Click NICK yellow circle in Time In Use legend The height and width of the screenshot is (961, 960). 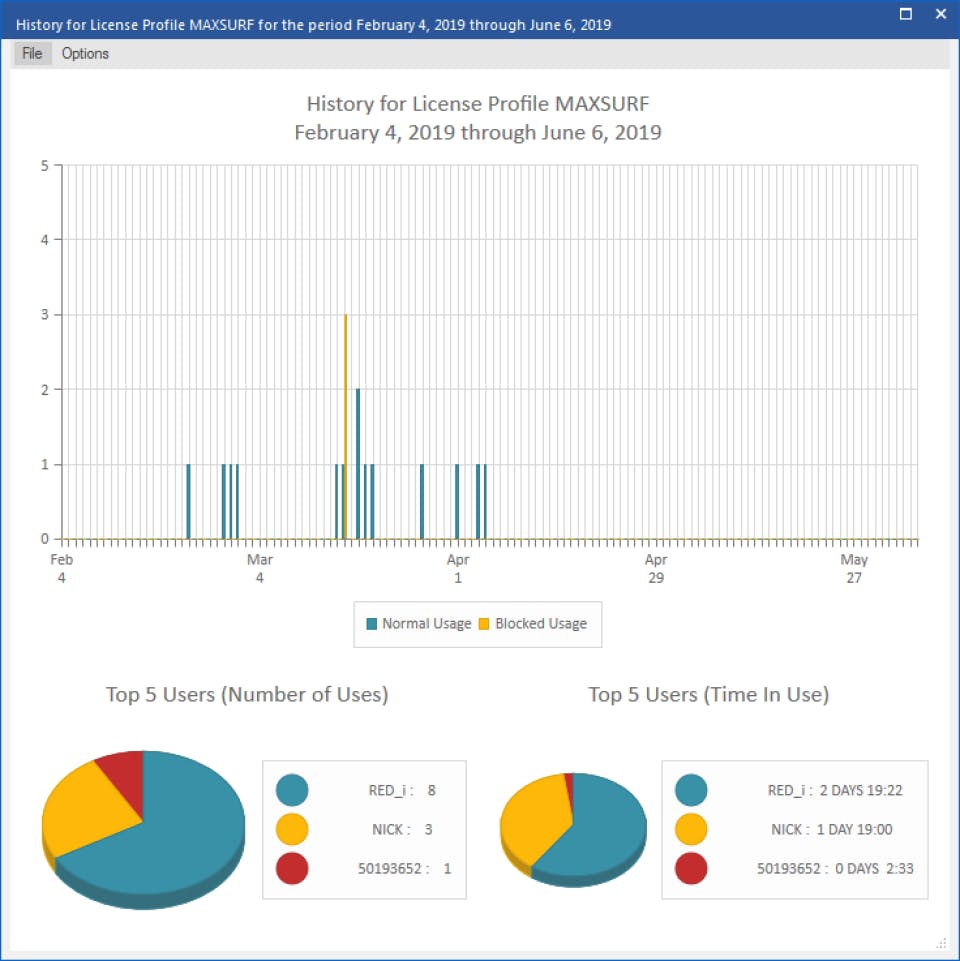click(x=691, y=829)
